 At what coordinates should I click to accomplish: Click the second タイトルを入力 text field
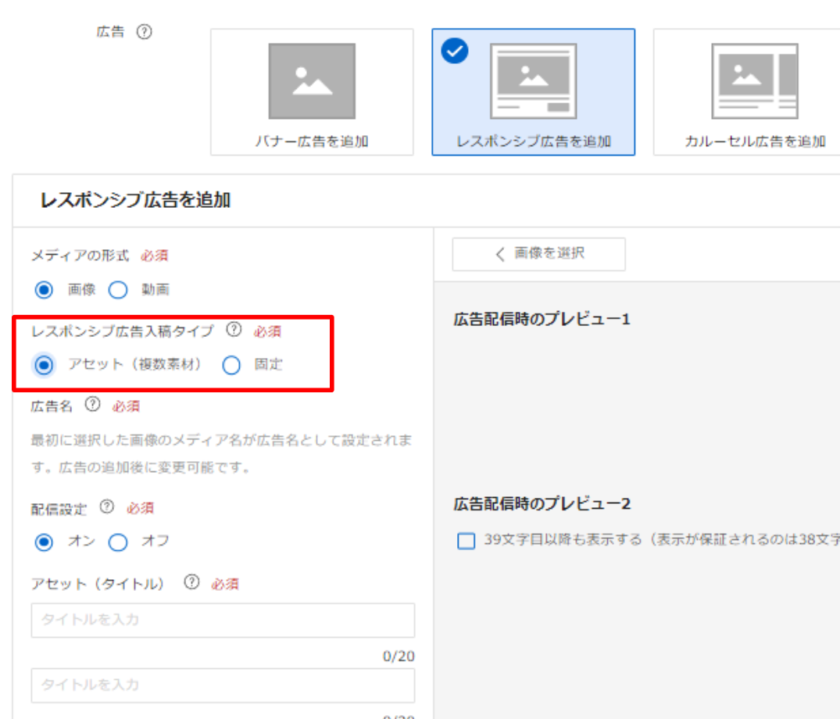pyautogui.click(x=223, y=685)
